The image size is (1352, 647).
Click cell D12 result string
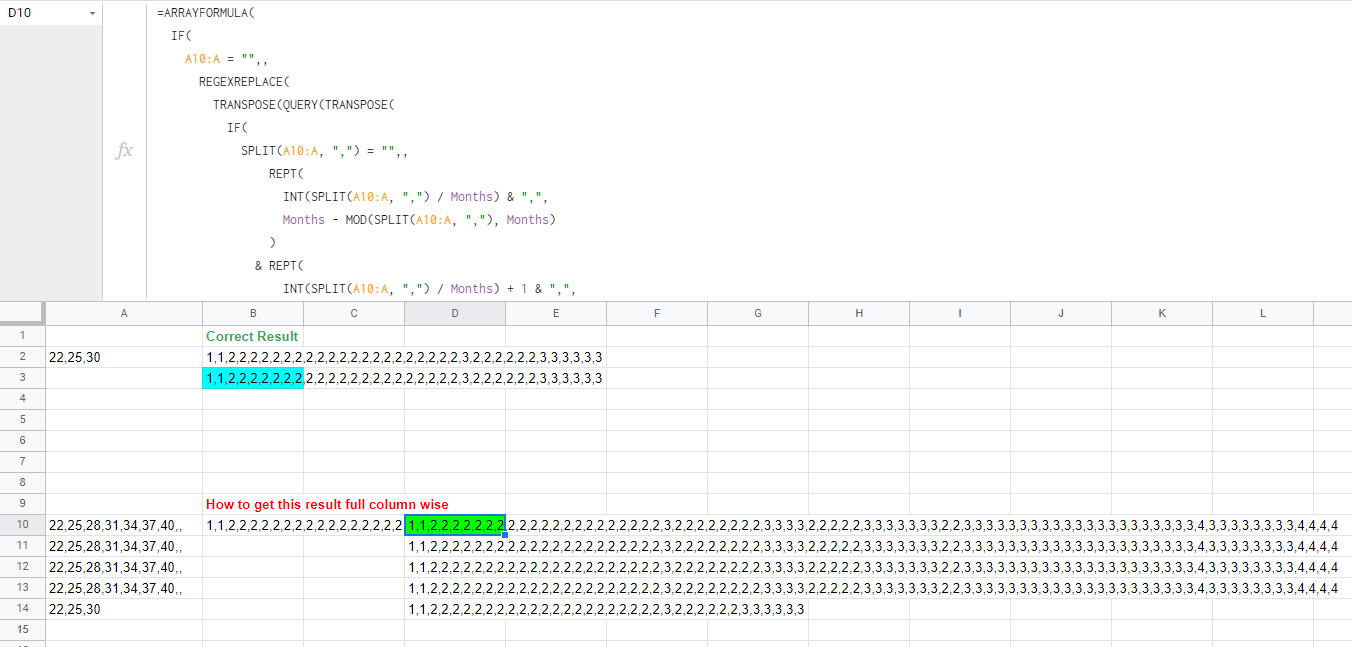873,567
